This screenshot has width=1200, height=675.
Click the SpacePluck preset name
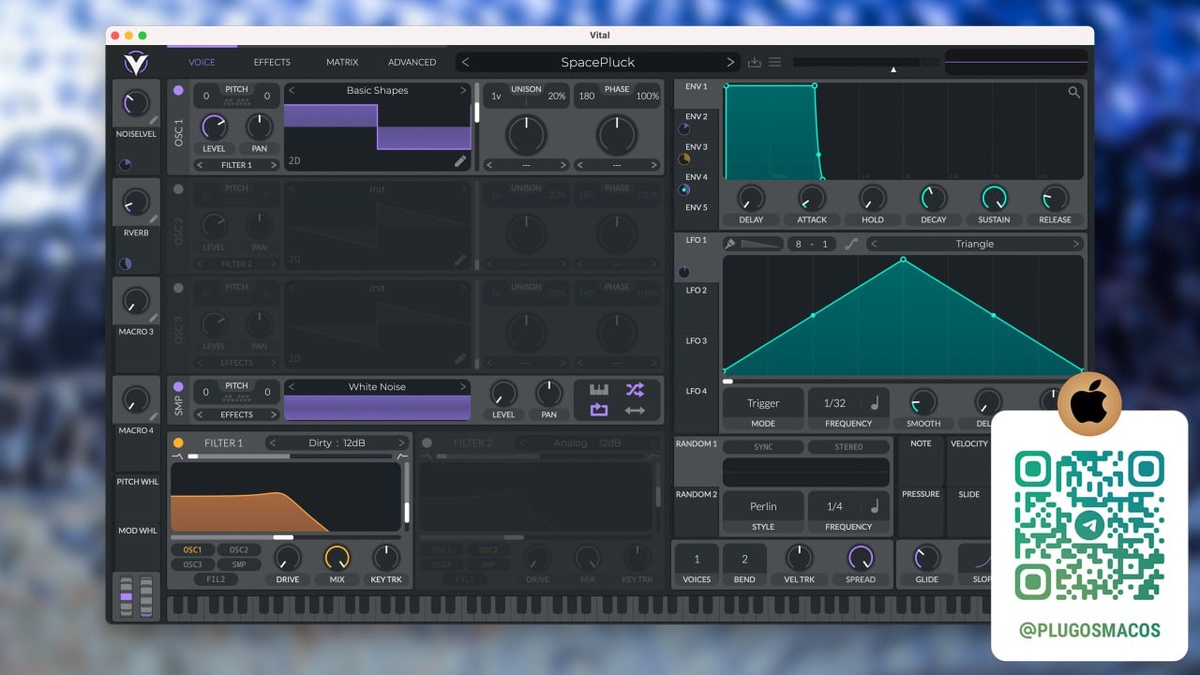click(598, 62)
